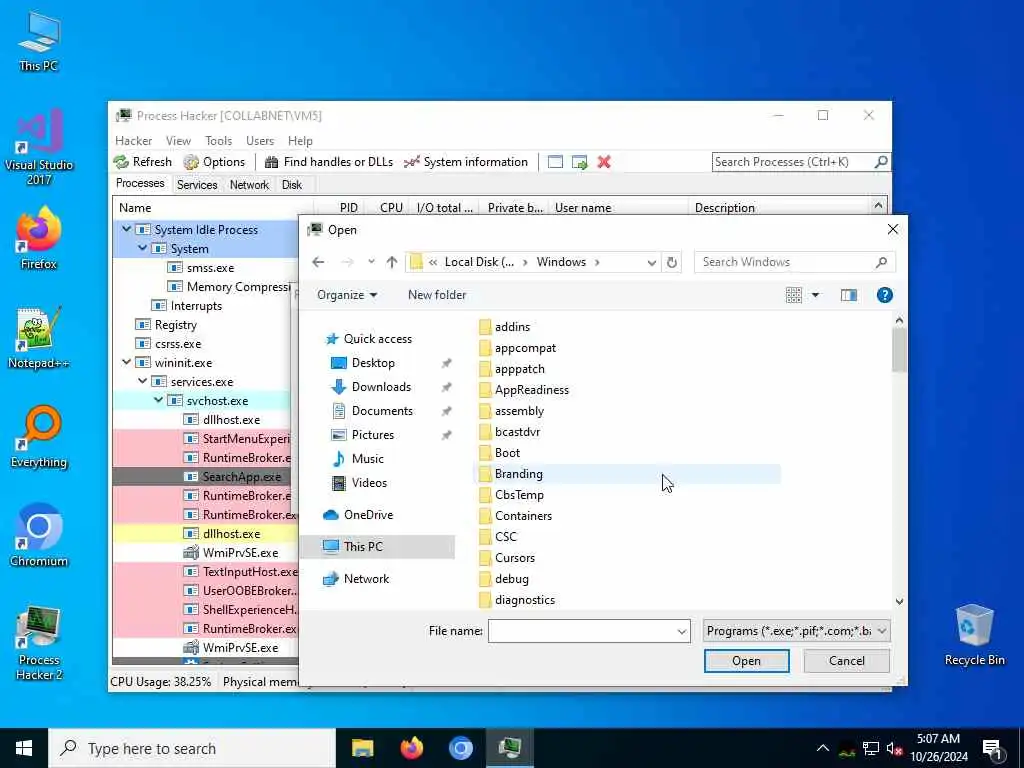The width and height of the screenshot is (1024, 768).
Task: Open File Explorer from the taskbar
Action: [362, 748]
